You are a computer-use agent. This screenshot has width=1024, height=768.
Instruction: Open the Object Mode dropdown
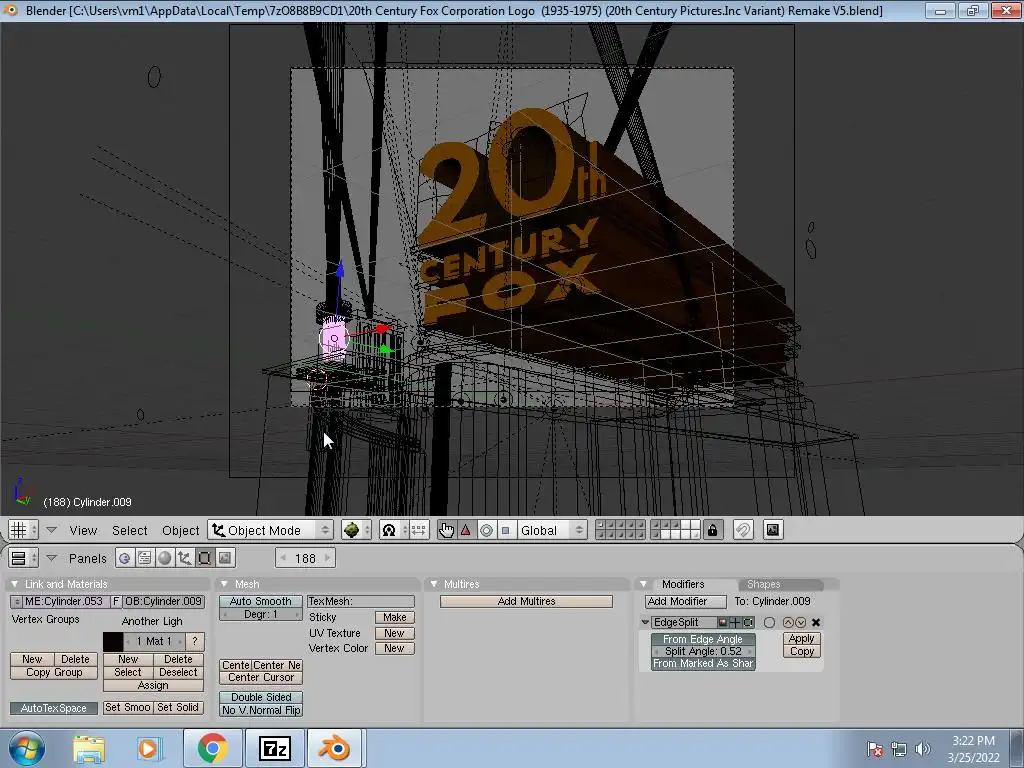tap(271, 530)
